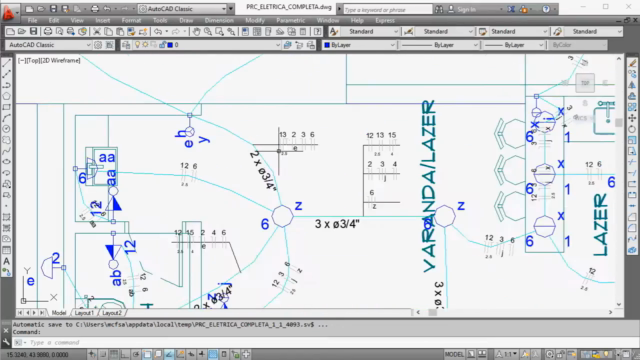
Task: Open the Draw menu
Action: pos(186,20)
